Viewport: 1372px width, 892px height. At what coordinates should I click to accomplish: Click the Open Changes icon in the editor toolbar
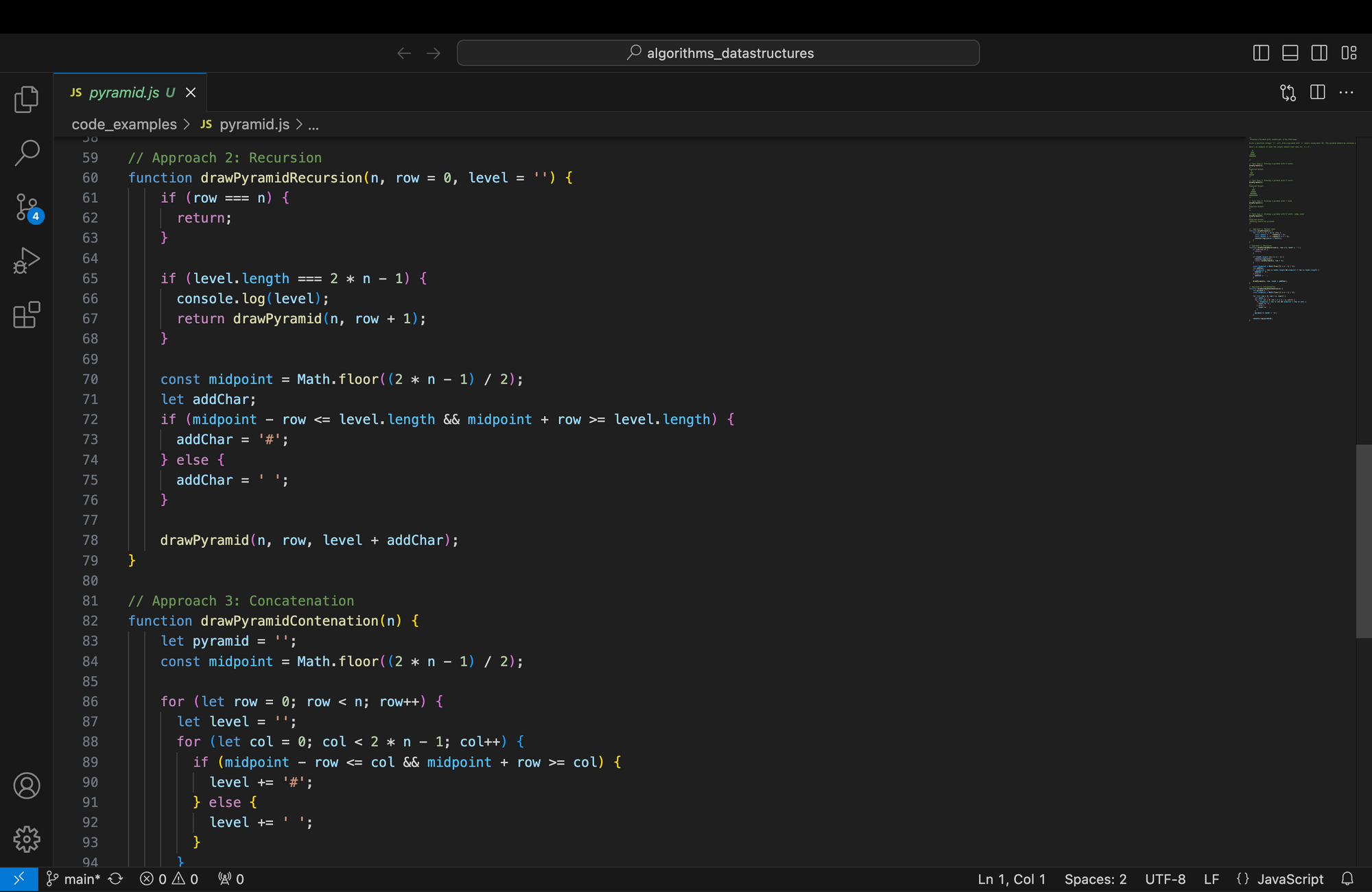1288,92
